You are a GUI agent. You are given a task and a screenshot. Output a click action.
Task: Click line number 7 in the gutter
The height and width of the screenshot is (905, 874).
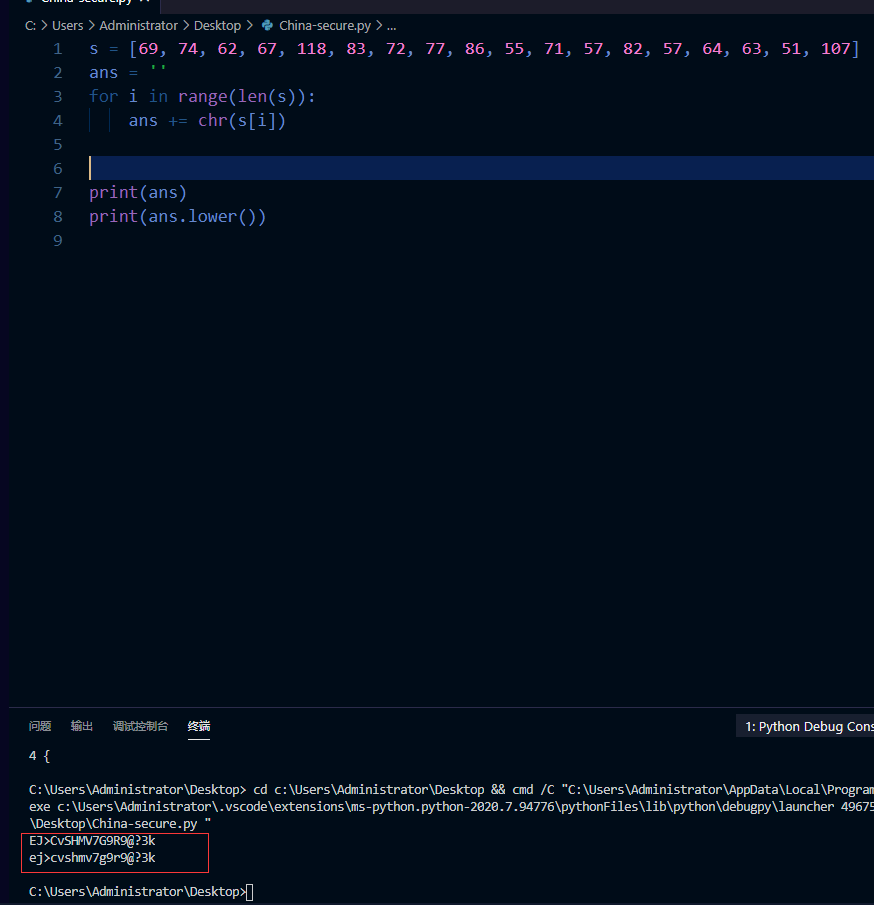58,193
